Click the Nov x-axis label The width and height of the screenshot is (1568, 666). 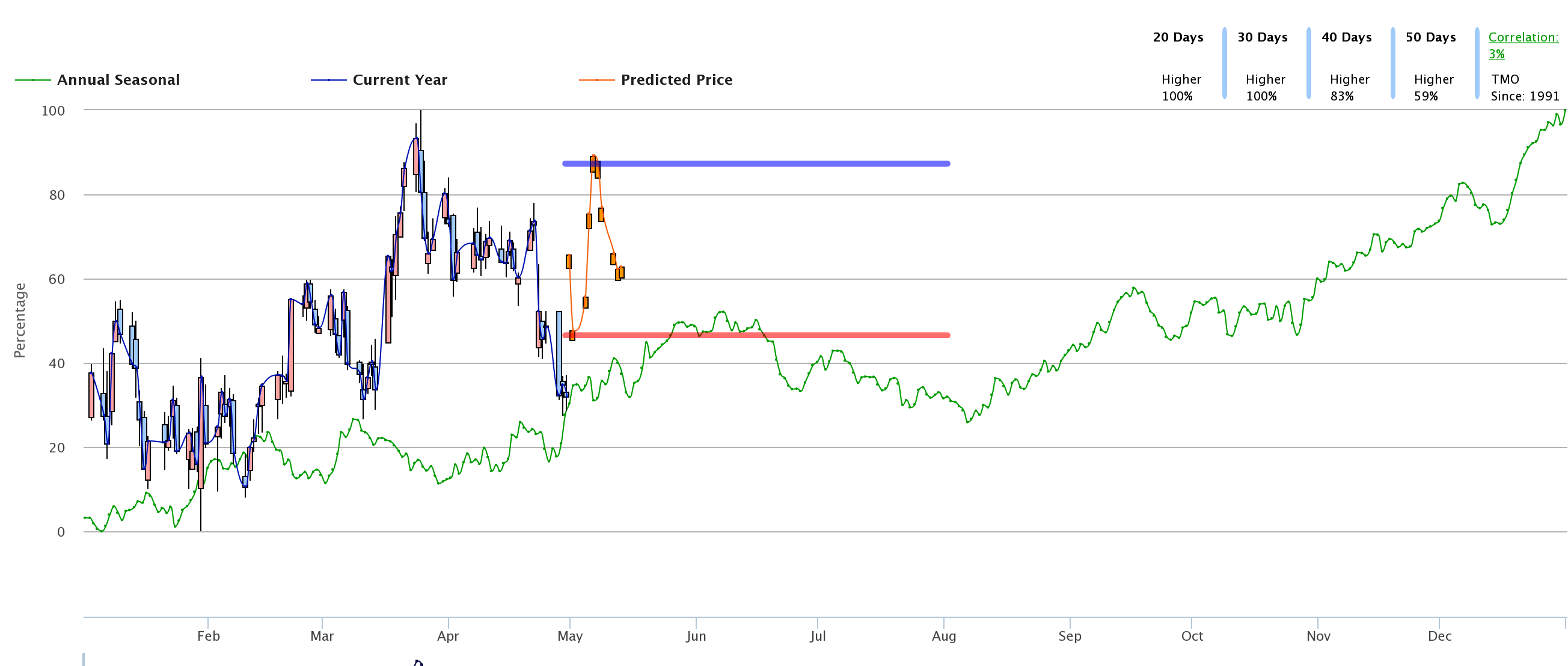tap(1318, 636)
